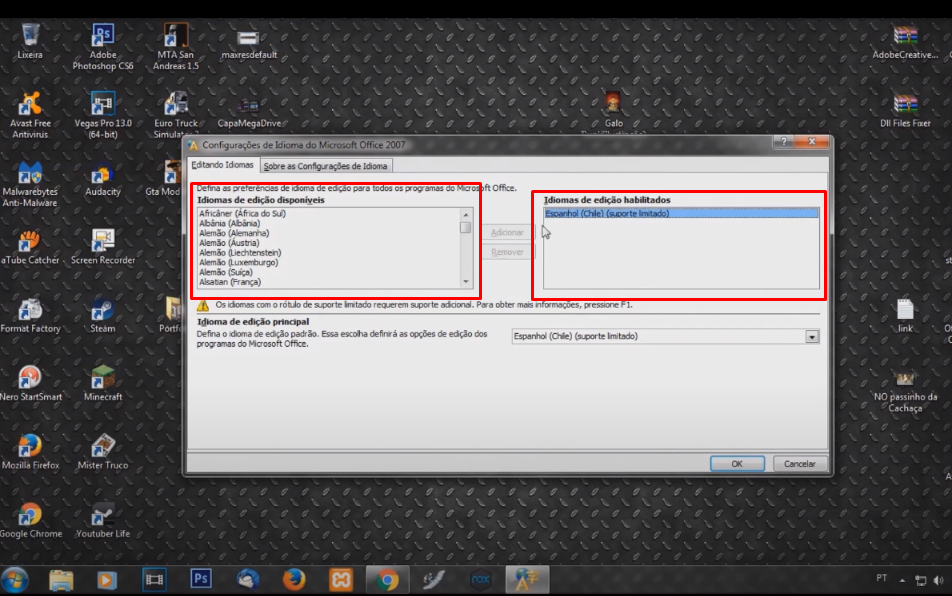Viewport: 952px width, 596px height.
Task: Close the Office language settings dialog
Action: point(812,141)
